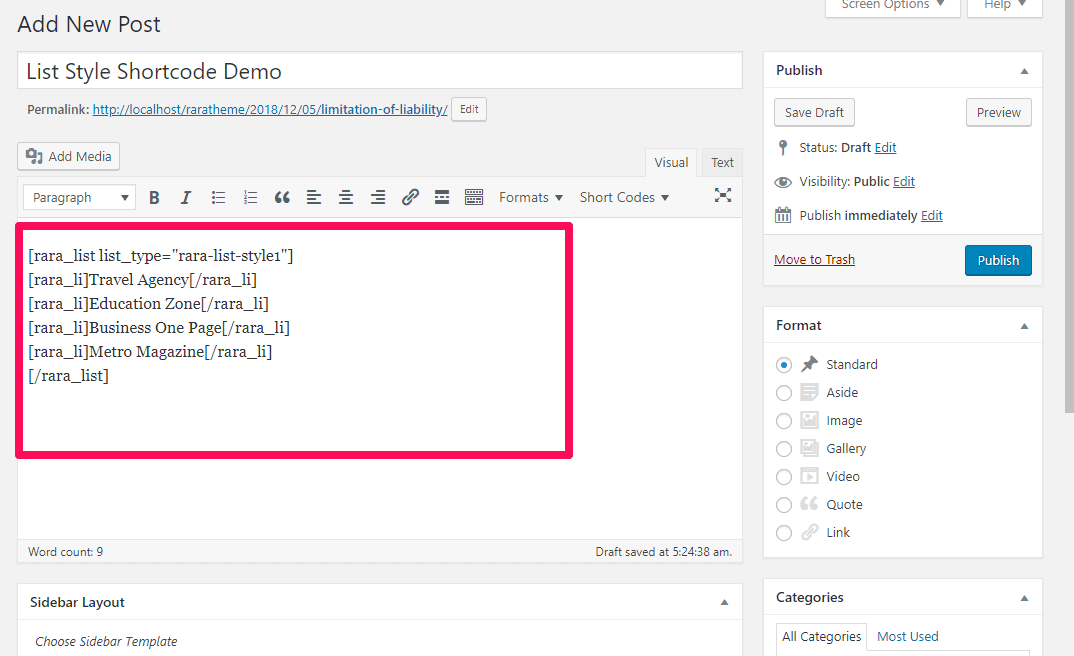Insert a numbered list
The image size is (1074, 656).
pyautogui.click(x=250, y=197)
